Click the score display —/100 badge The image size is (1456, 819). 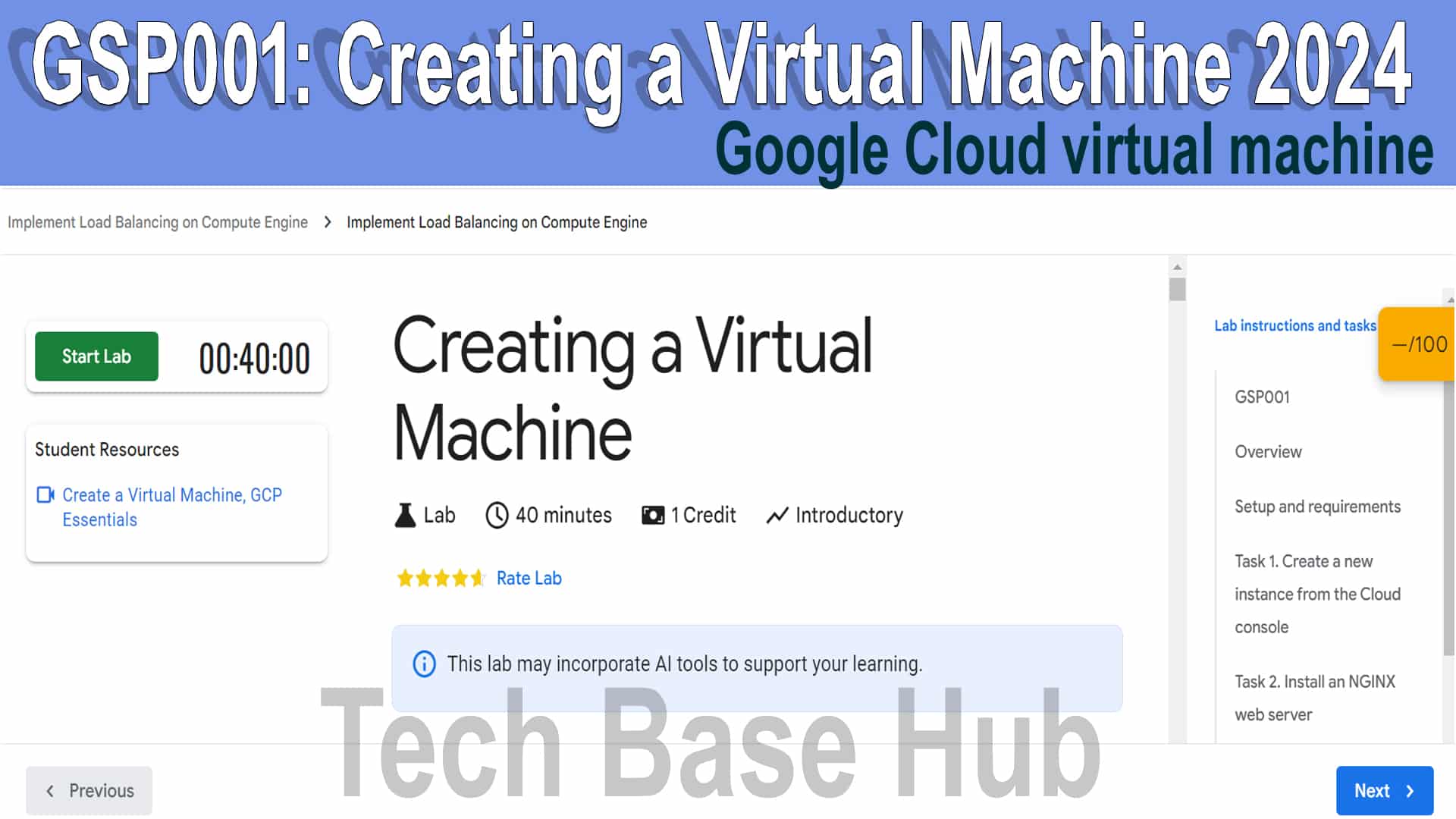(1417, 345)
